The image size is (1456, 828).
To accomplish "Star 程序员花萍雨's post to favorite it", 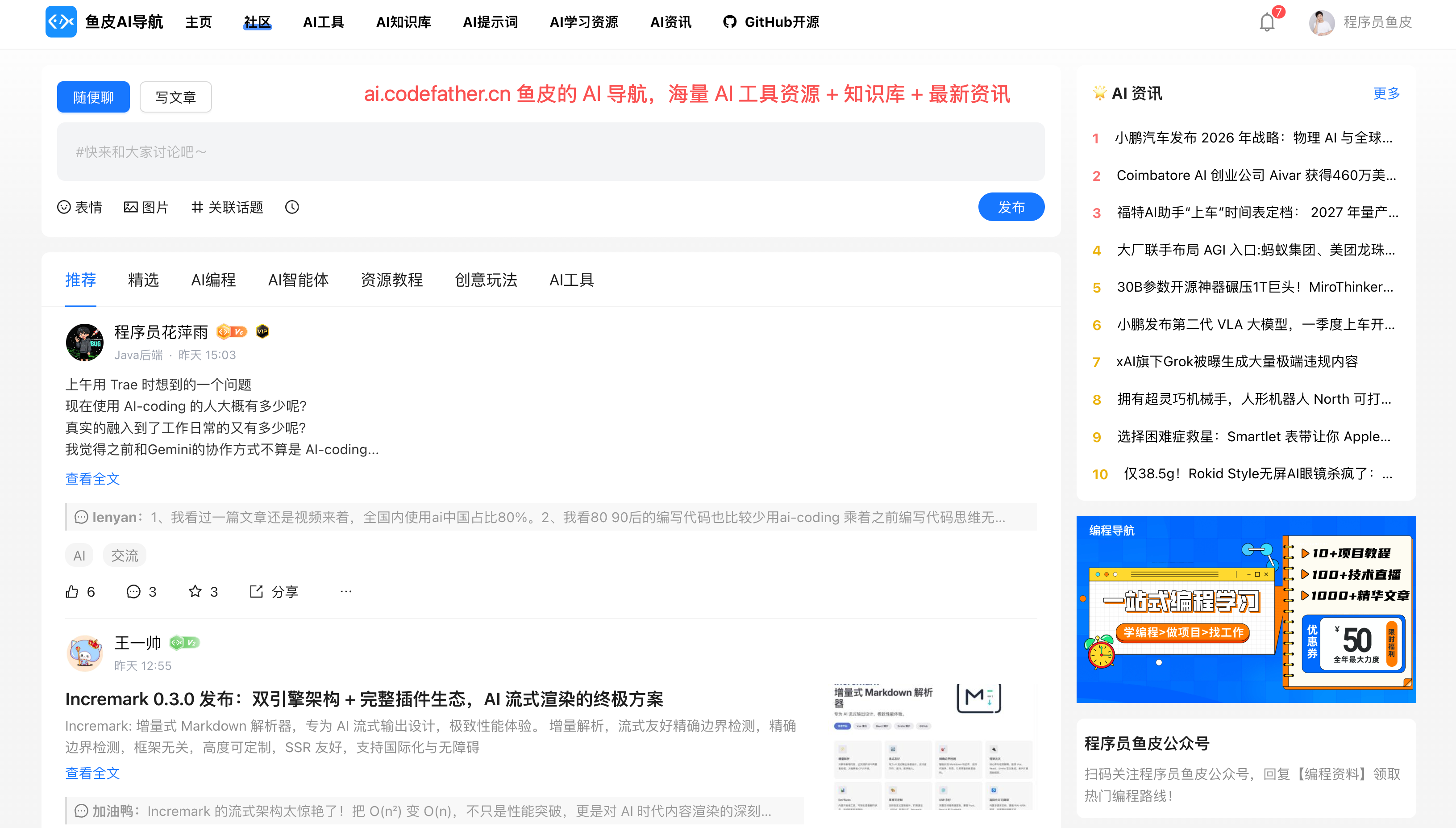I will 195,591.
